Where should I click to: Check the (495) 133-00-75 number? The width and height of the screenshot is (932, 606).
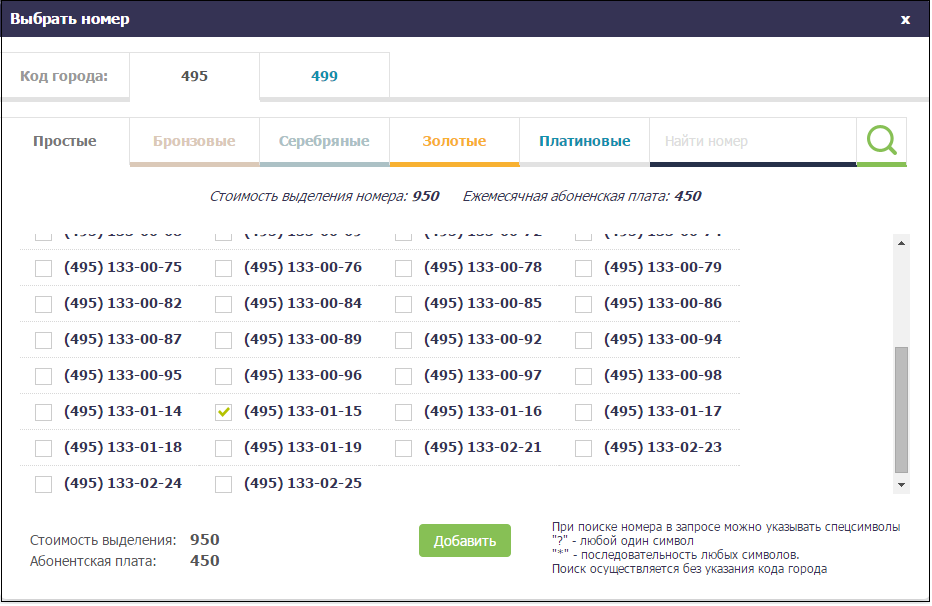click(44, 268)
